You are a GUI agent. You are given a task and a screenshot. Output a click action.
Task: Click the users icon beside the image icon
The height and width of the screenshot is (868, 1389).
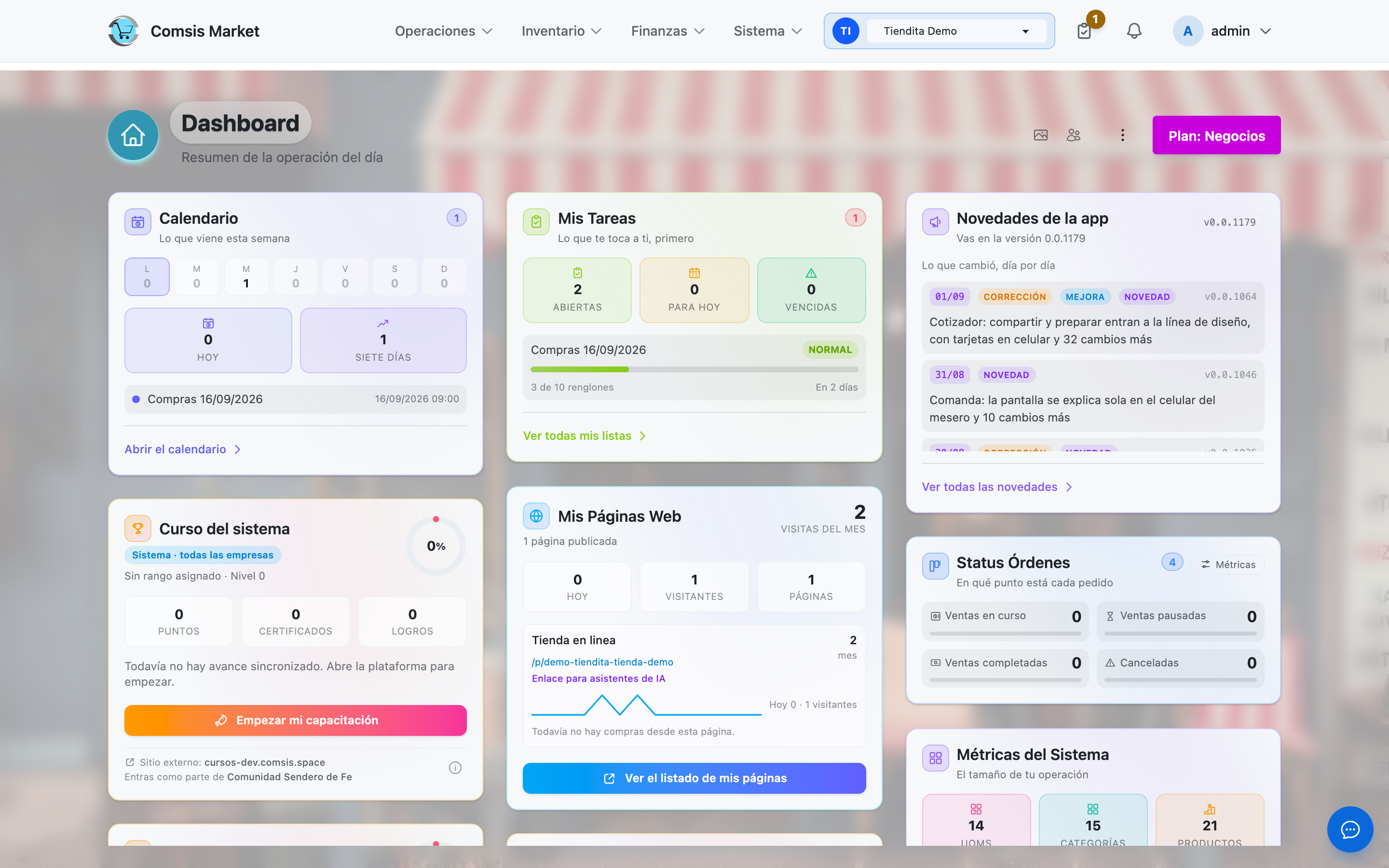point(1074,135)
